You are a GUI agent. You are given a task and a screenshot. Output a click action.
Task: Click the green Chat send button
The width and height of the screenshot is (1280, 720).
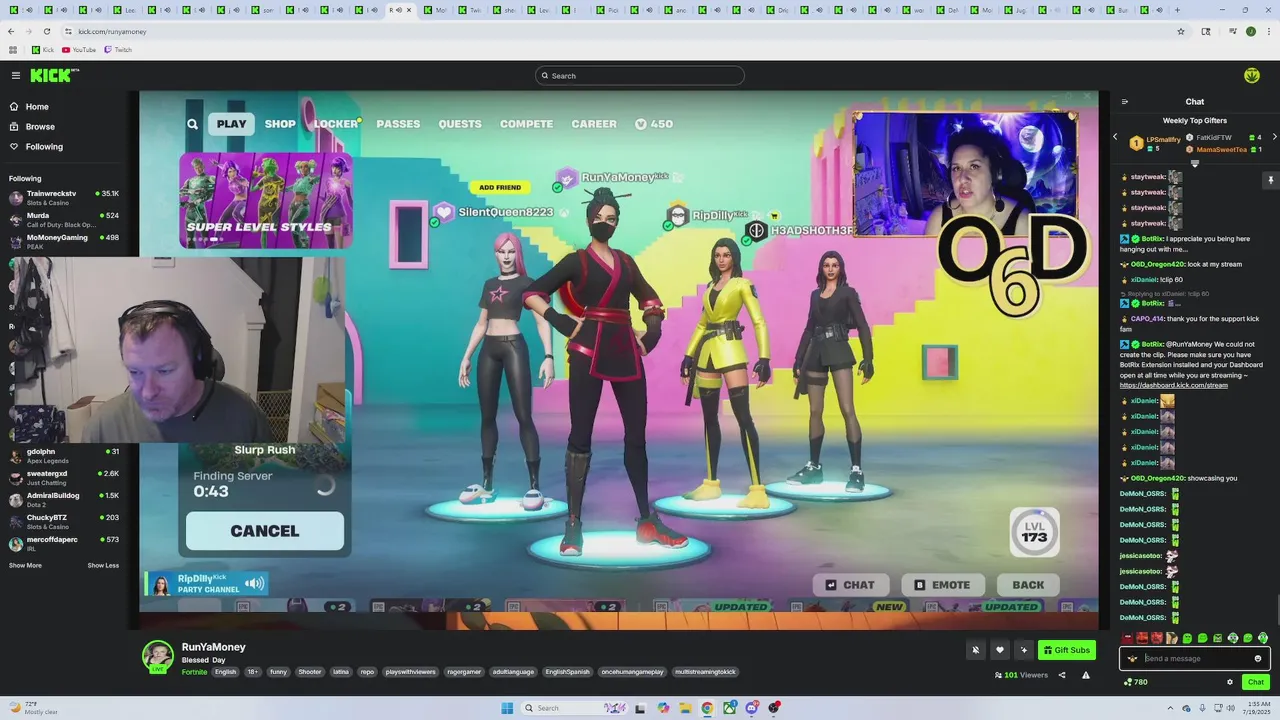click(1256, 682)
